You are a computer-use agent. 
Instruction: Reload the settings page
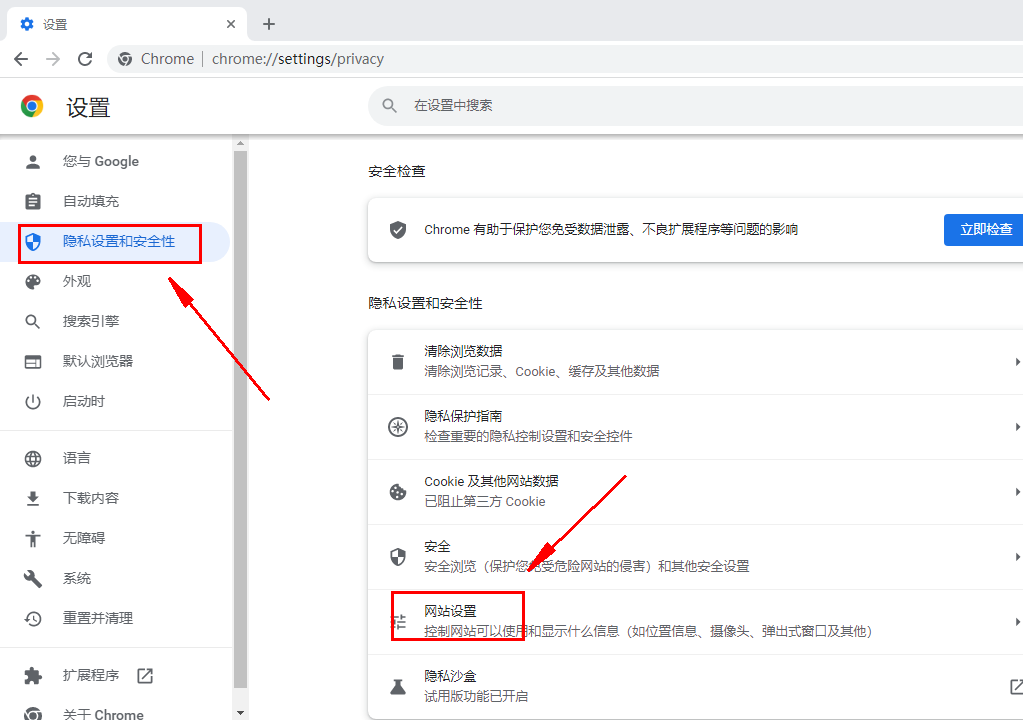pos(85,59)
